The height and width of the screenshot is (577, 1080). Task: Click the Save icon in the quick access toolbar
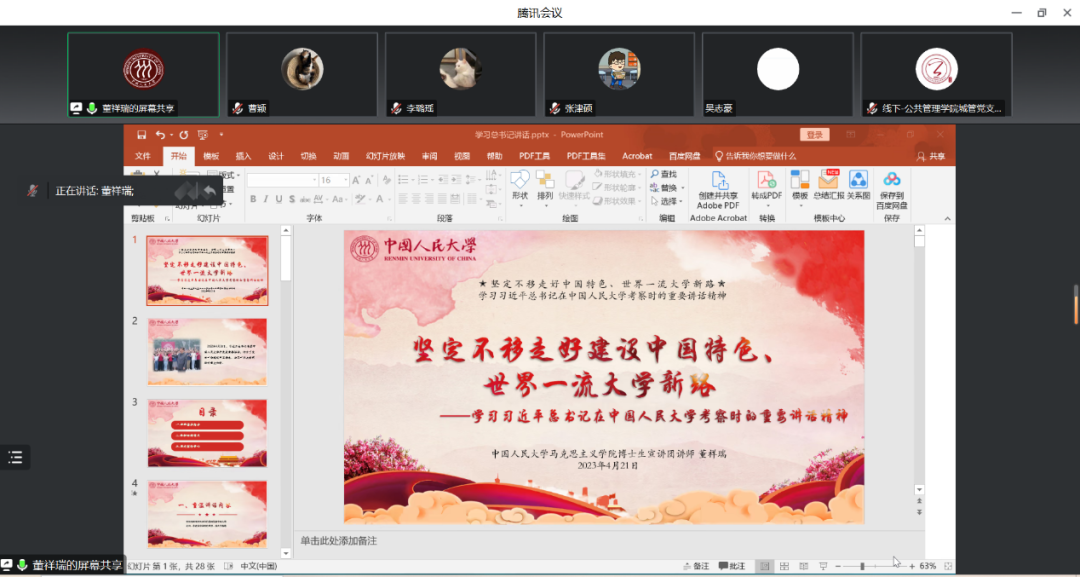coord(141,135)
